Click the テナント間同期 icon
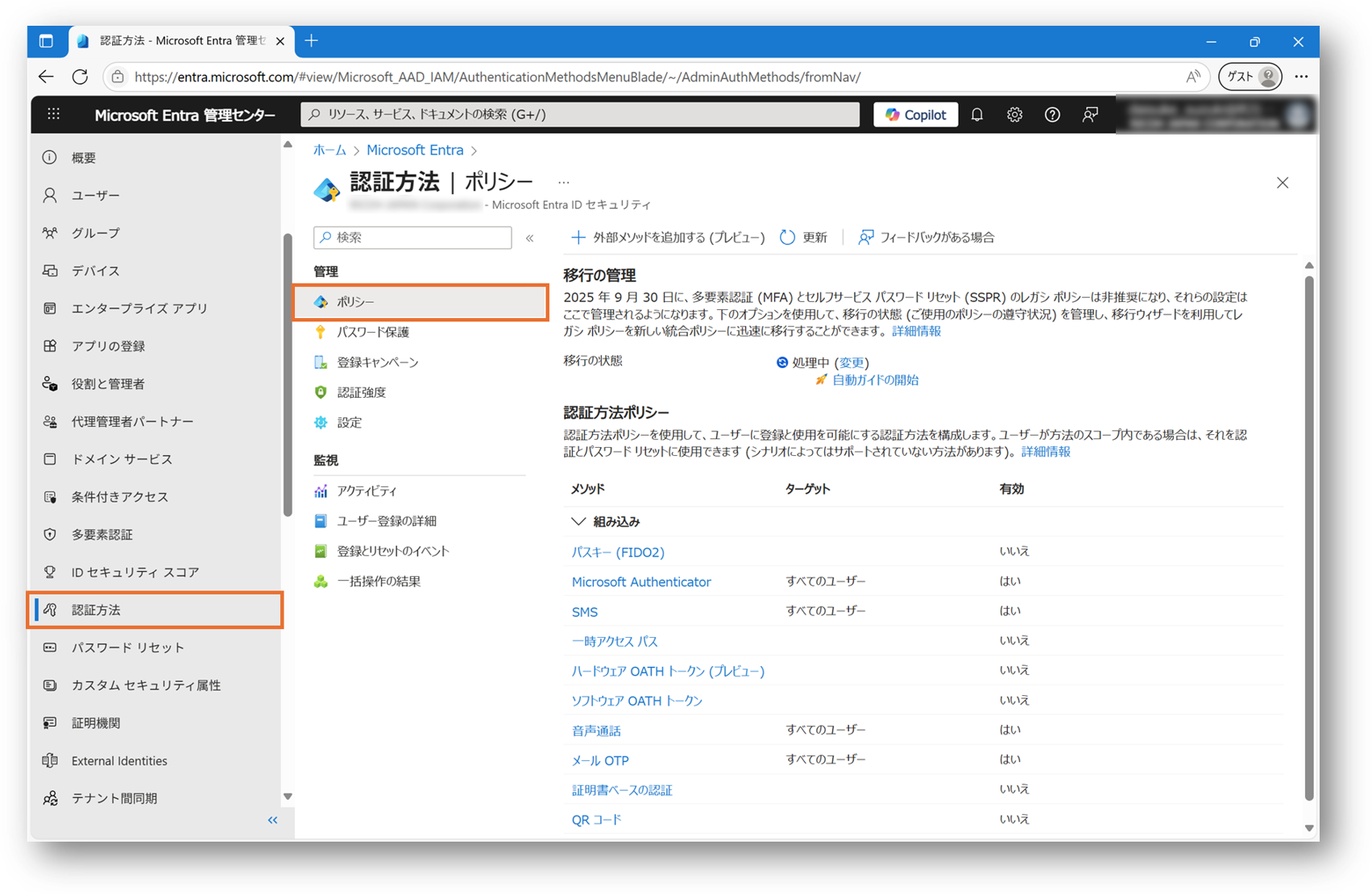 [50, 798]
